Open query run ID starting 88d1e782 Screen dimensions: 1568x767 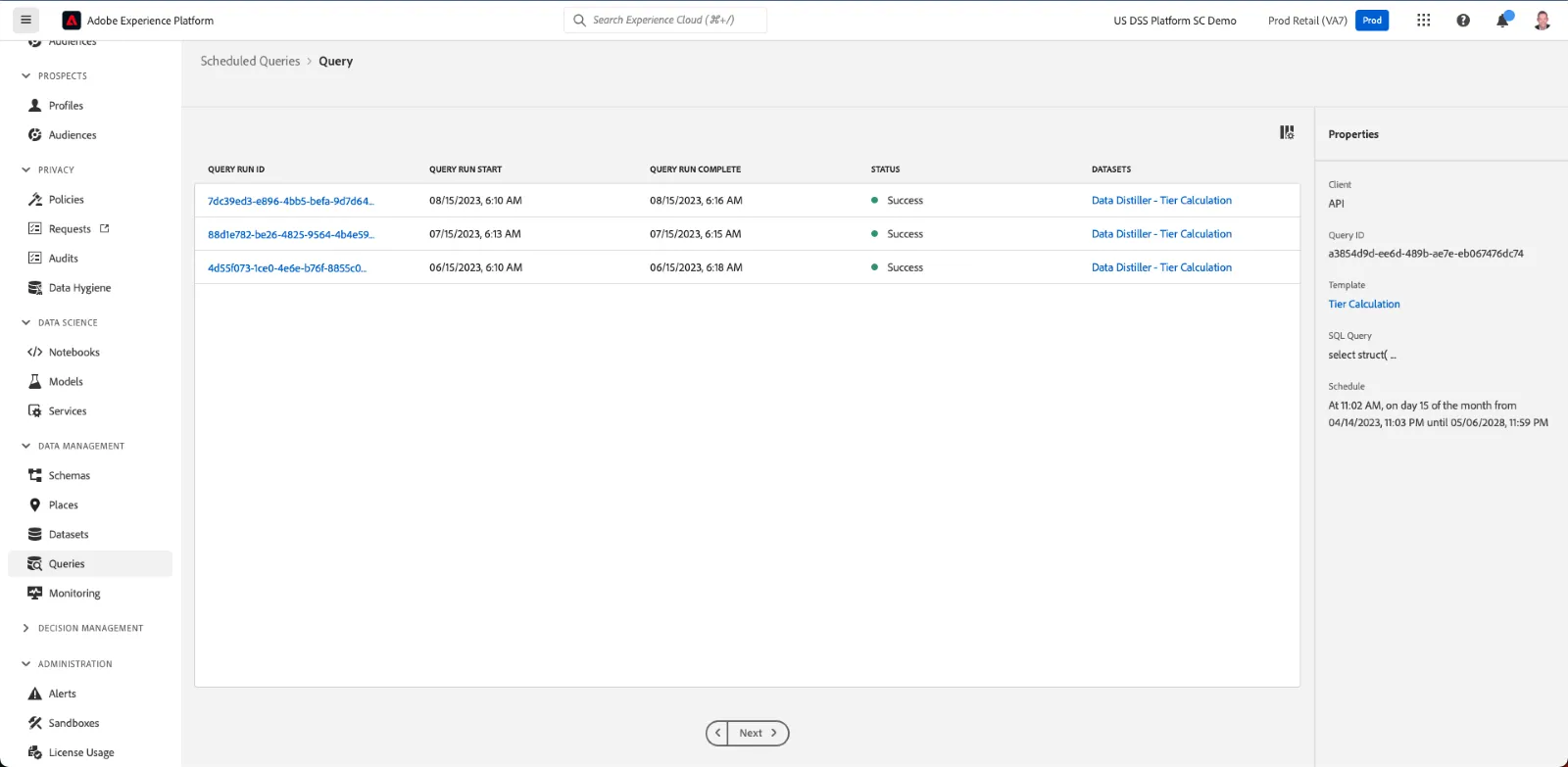click(x=291, y=234)
